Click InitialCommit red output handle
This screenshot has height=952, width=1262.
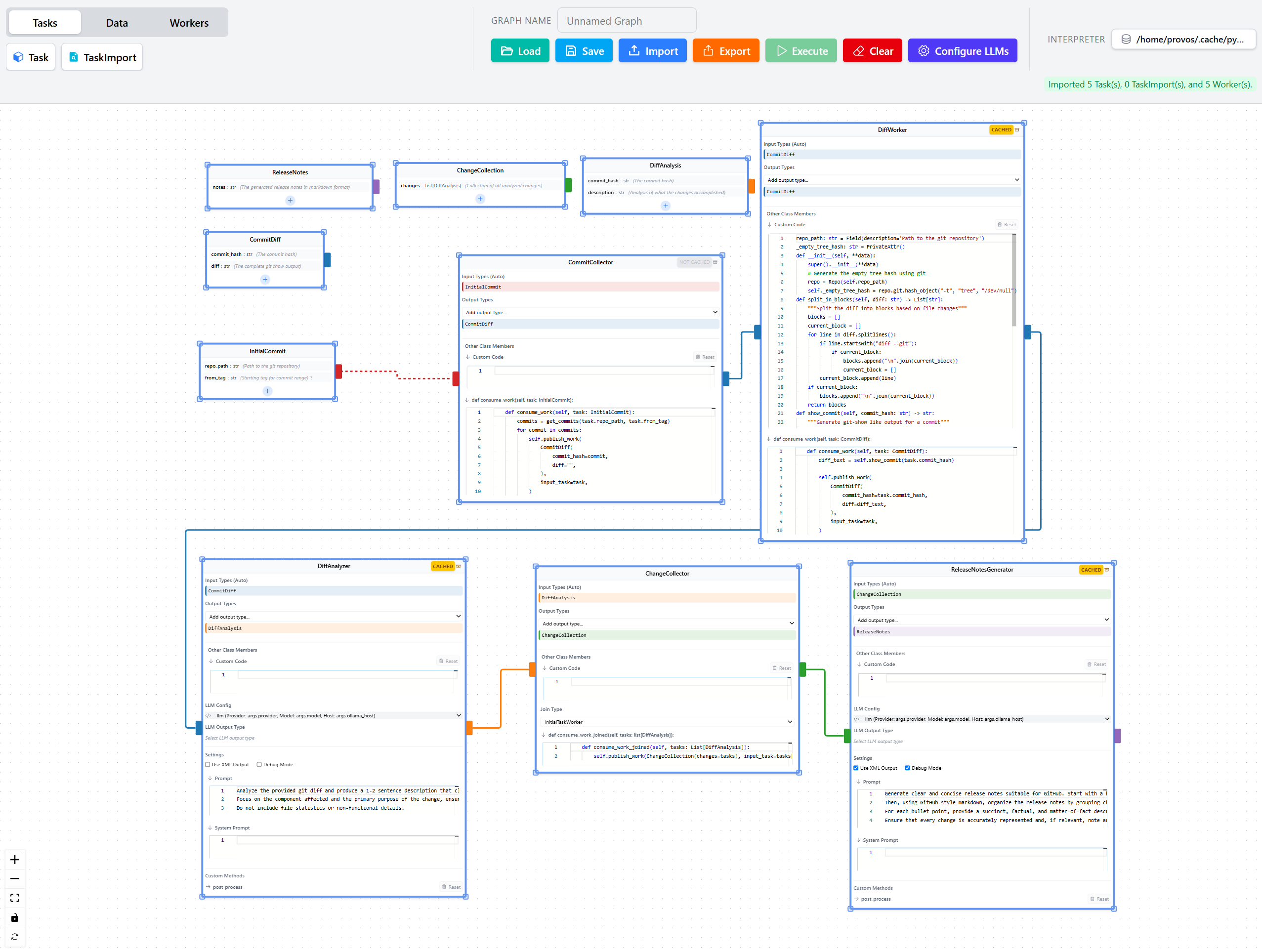point(339,372)
